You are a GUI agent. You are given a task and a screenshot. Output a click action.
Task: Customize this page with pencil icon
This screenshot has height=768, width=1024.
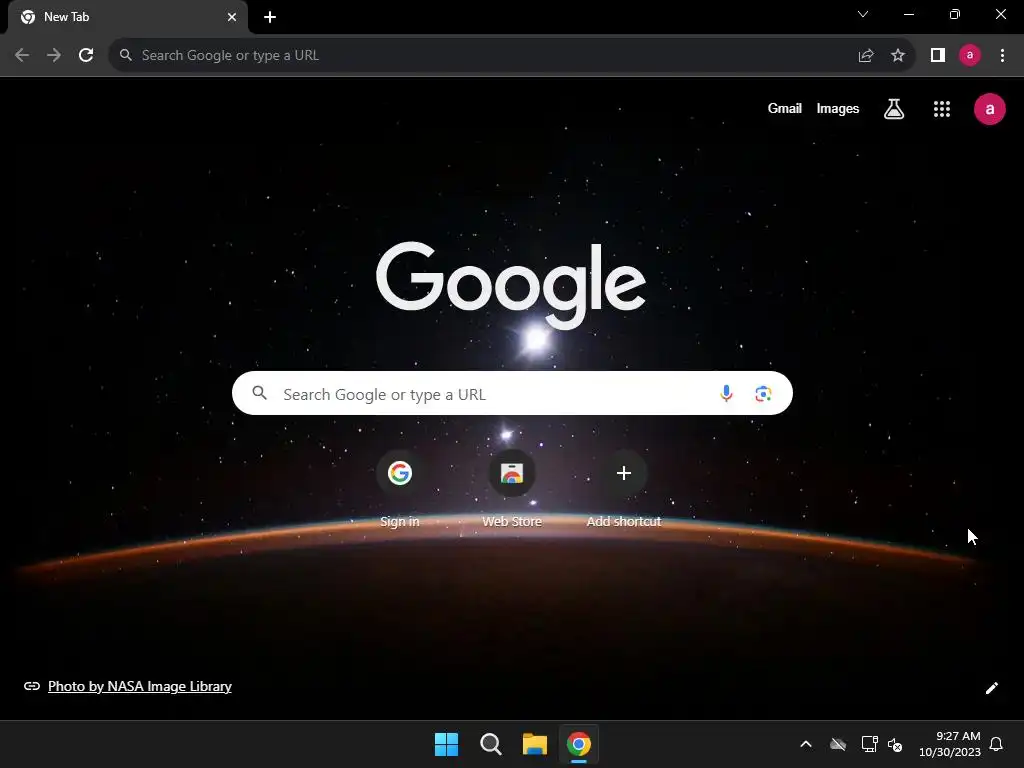coord(991,688)
